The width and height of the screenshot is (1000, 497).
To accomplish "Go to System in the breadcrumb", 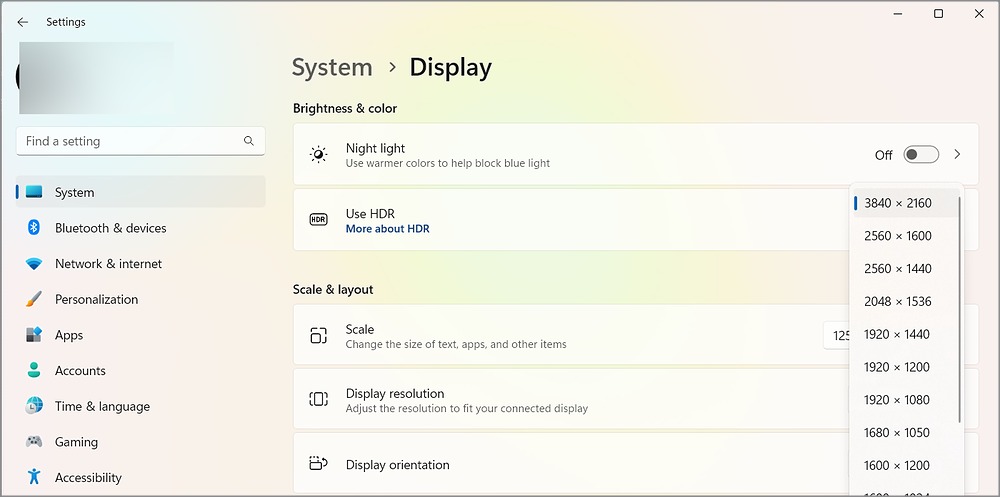I will [332, 68].
